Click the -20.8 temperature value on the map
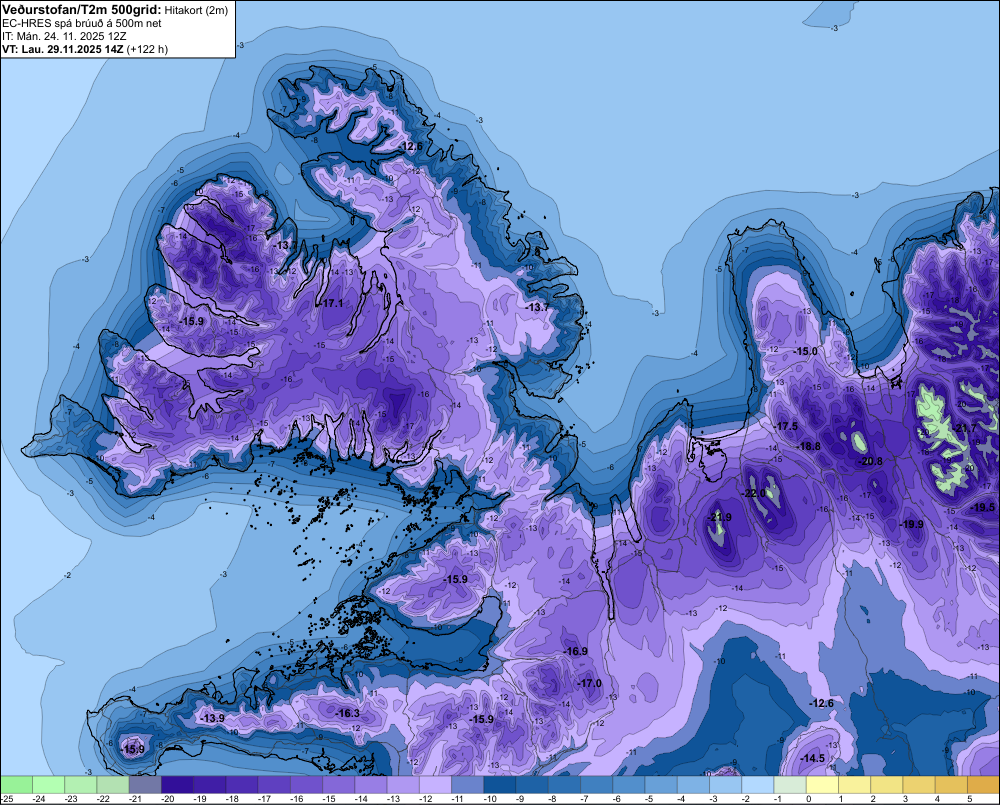Image resolution: width=1000 pixels, height=805 pixels. 871,461
